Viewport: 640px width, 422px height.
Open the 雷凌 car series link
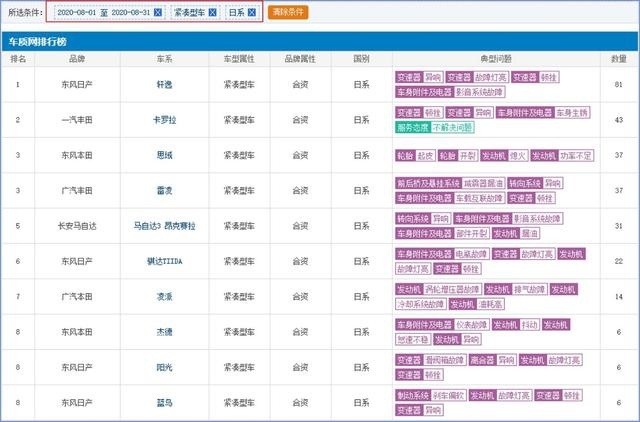(164, 191)
